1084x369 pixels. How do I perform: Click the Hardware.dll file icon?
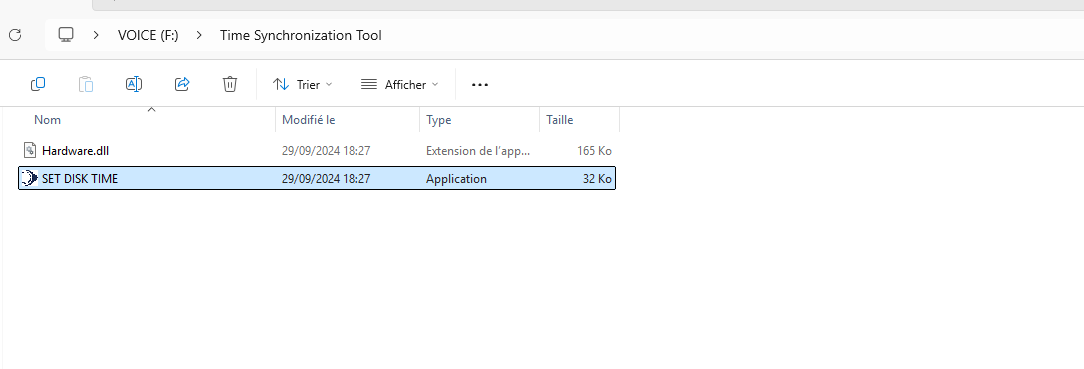click(x=30, y=150)
